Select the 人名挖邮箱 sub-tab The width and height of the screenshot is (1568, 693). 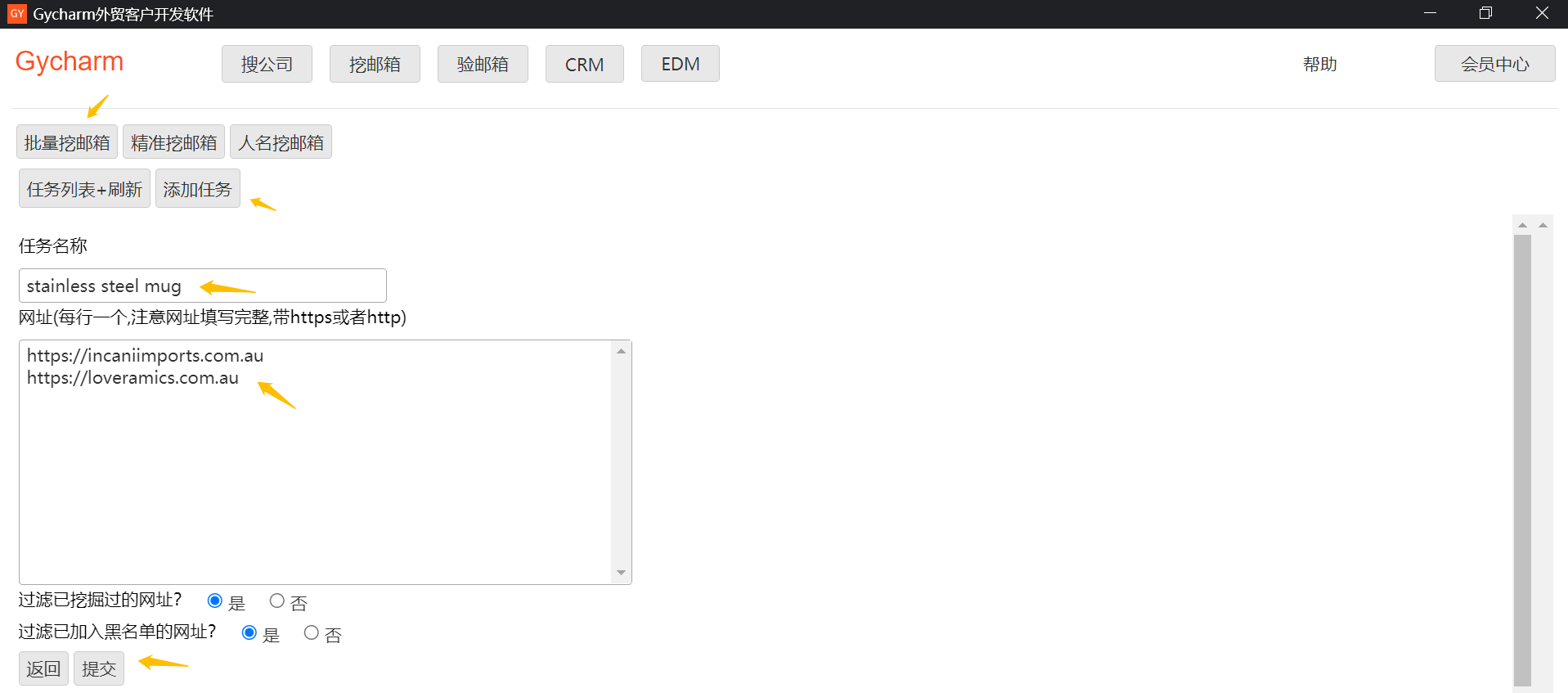tap(281, 142)
